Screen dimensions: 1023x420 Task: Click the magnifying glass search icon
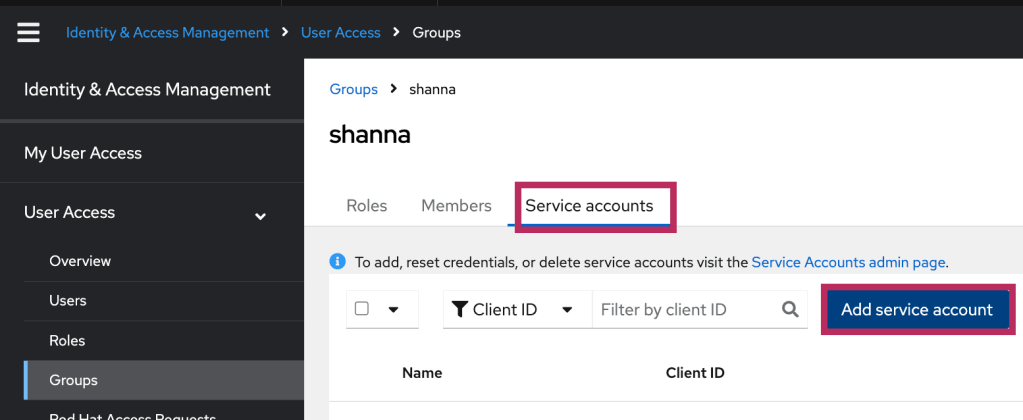[x=790, y=310]
